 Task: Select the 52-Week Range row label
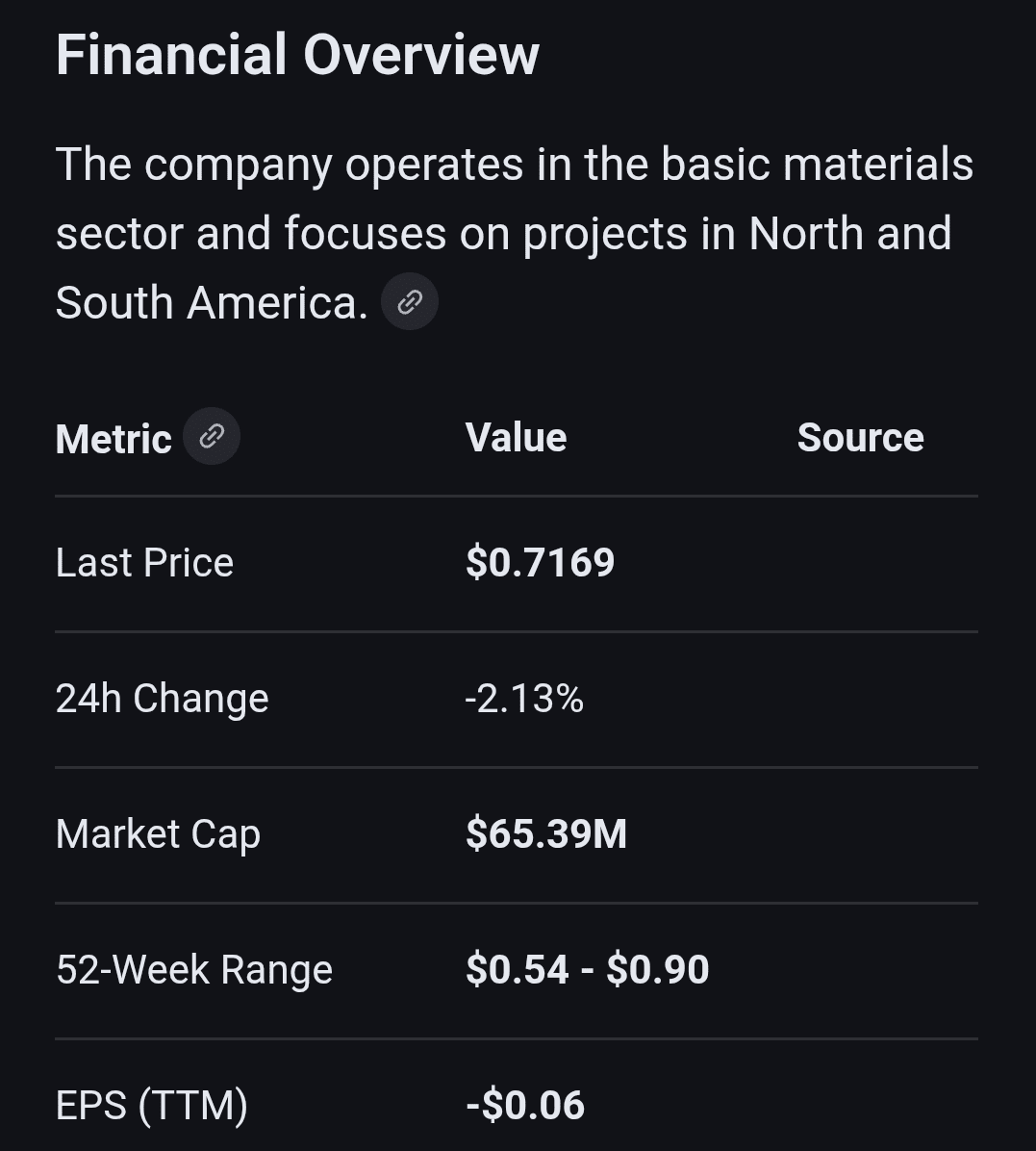click(194, 970)
